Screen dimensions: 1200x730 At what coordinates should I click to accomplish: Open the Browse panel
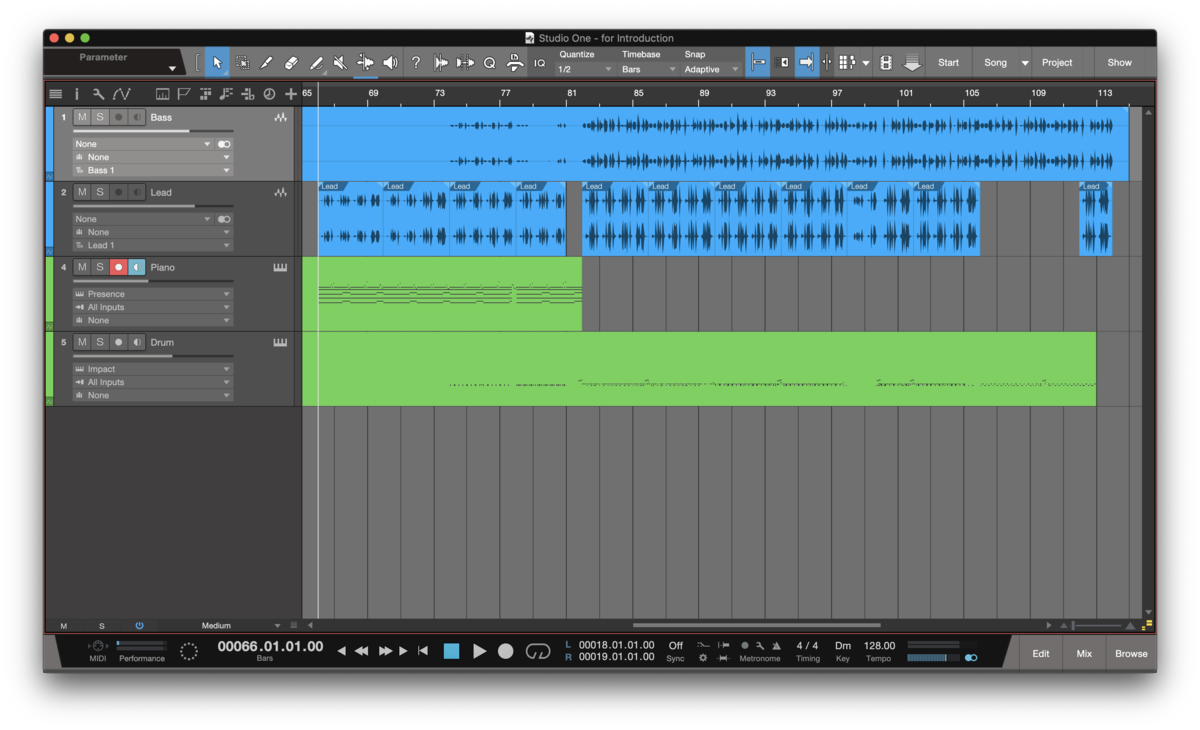pos(1131,654)
